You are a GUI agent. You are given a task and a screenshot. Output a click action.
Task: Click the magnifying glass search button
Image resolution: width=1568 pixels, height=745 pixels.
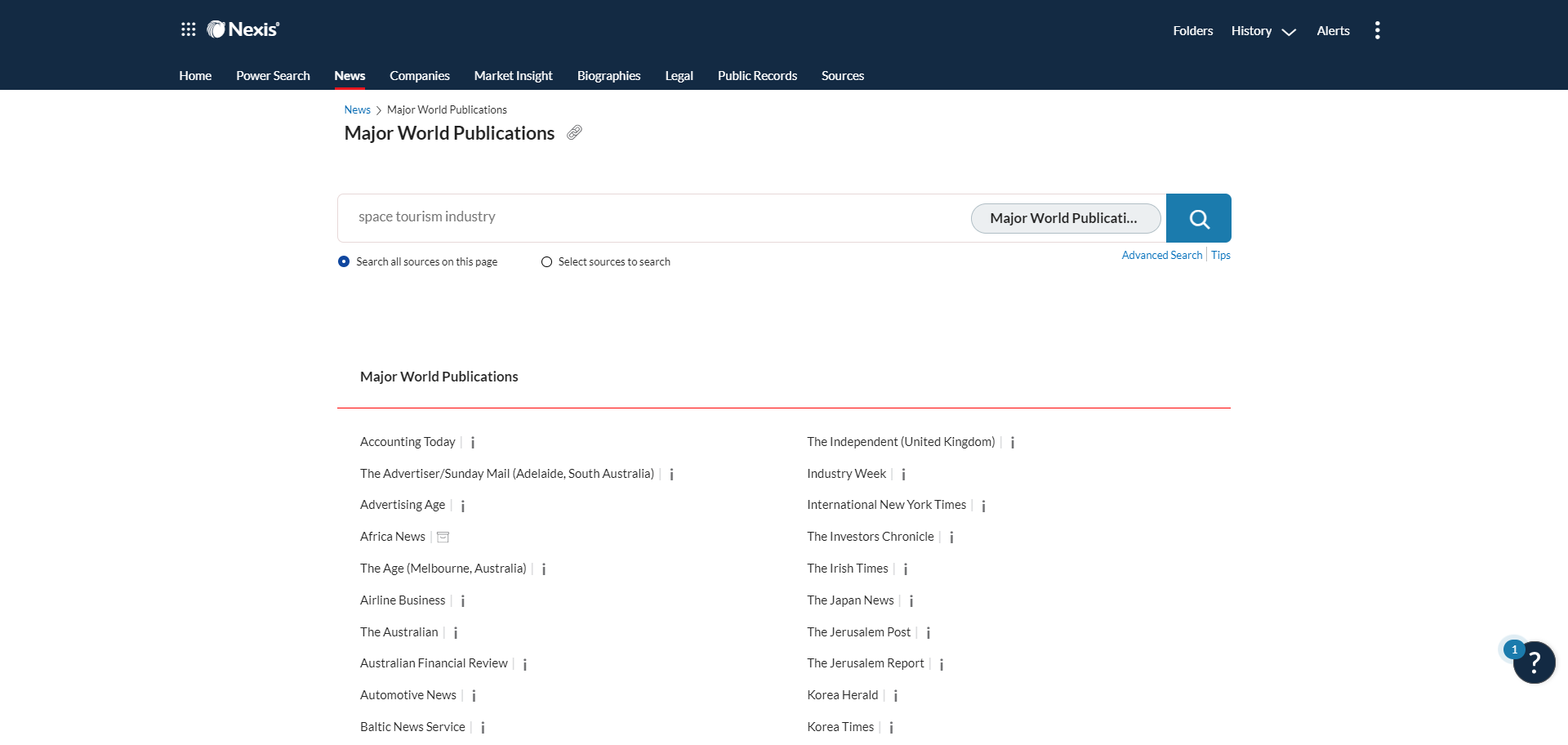(x=1198, y=218)
